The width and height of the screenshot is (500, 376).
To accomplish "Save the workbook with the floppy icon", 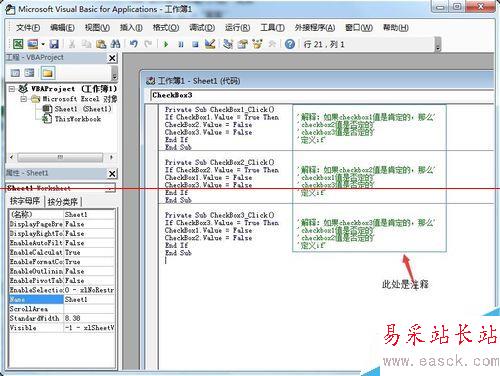I will tap(54, 44).
